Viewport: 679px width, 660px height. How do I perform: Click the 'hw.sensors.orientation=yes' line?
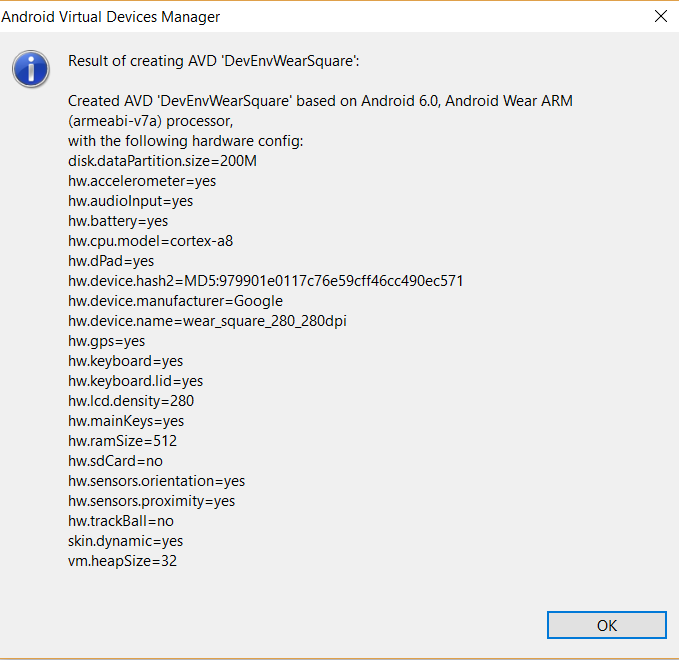[x=156, y=481]
